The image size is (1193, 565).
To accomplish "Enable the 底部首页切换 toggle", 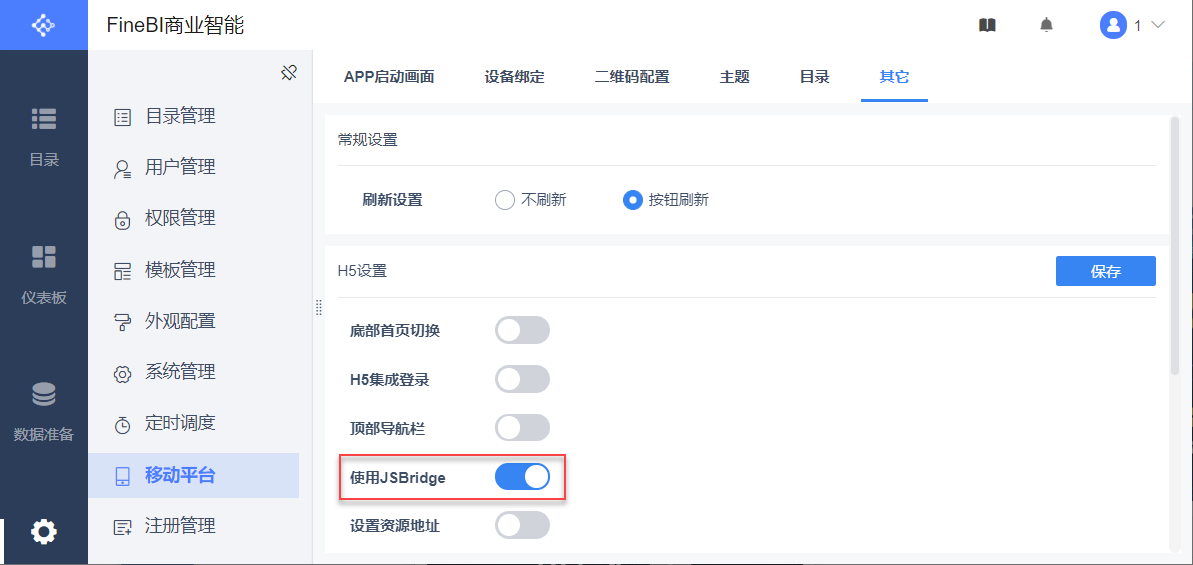I will [522, 330].
